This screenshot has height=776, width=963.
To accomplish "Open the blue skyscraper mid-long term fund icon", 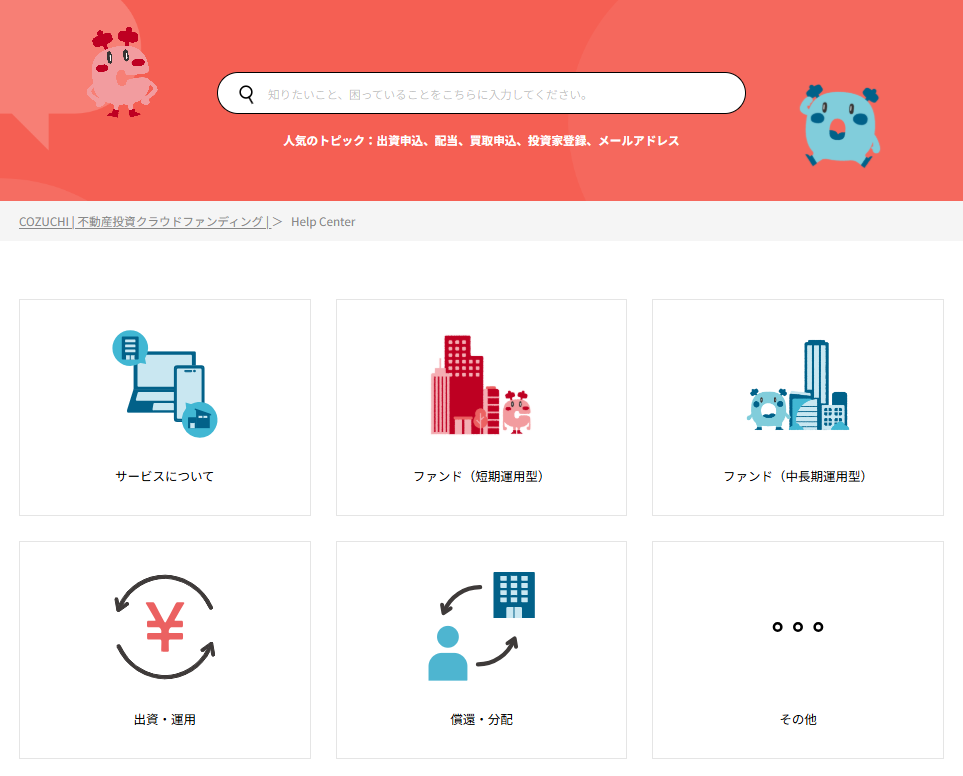I will 798,385.
